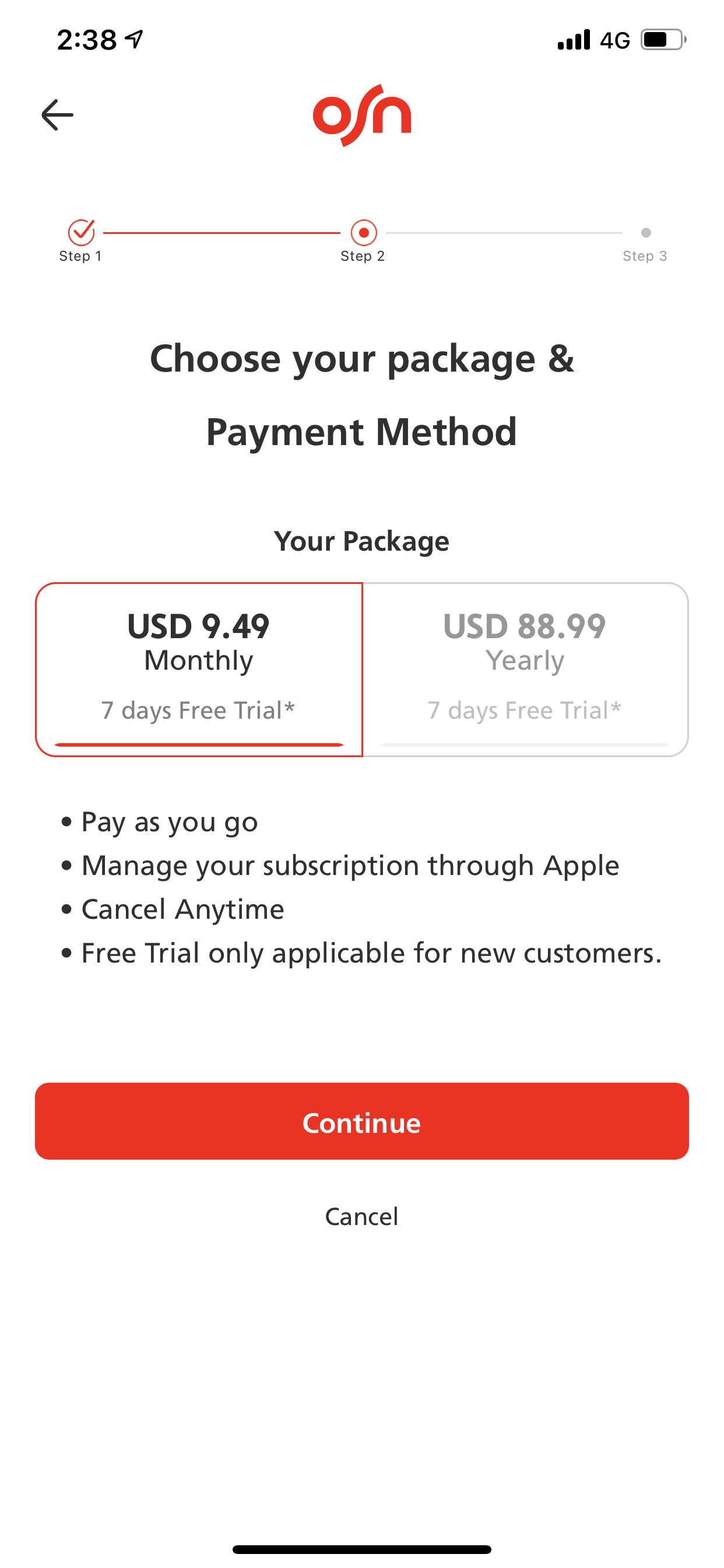Tap the Monthly 7 days Free Trial text

coord(198,710)
